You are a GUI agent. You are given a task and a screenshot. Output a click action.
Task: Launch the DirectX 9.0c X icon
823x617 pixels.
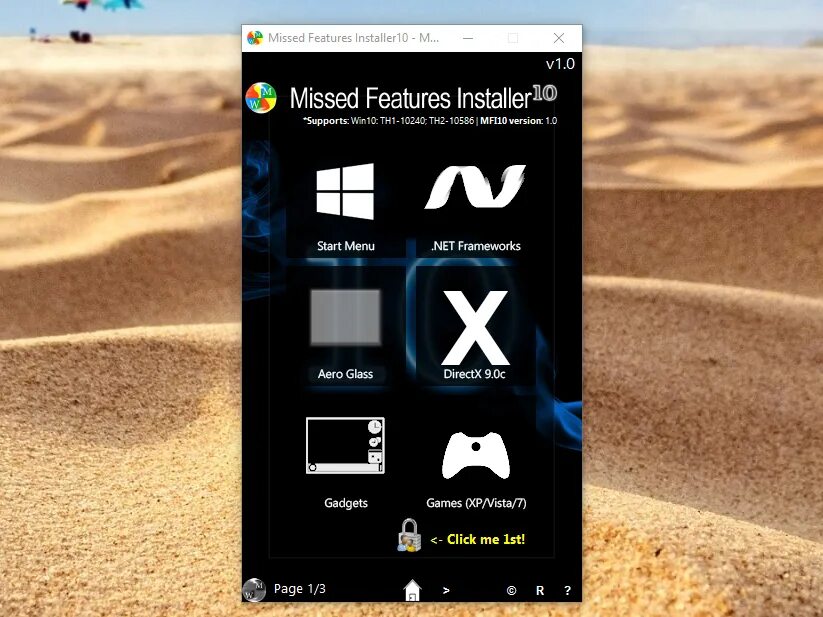(475, 327)
